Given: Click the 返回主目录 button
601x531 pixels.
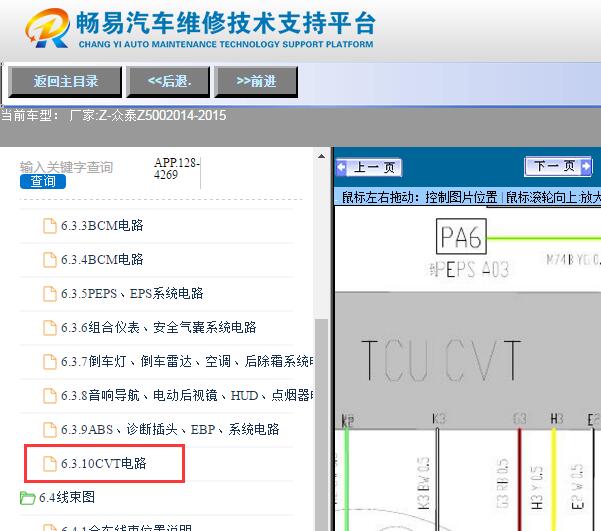Looking at the screenshot, I should (65, 81).
